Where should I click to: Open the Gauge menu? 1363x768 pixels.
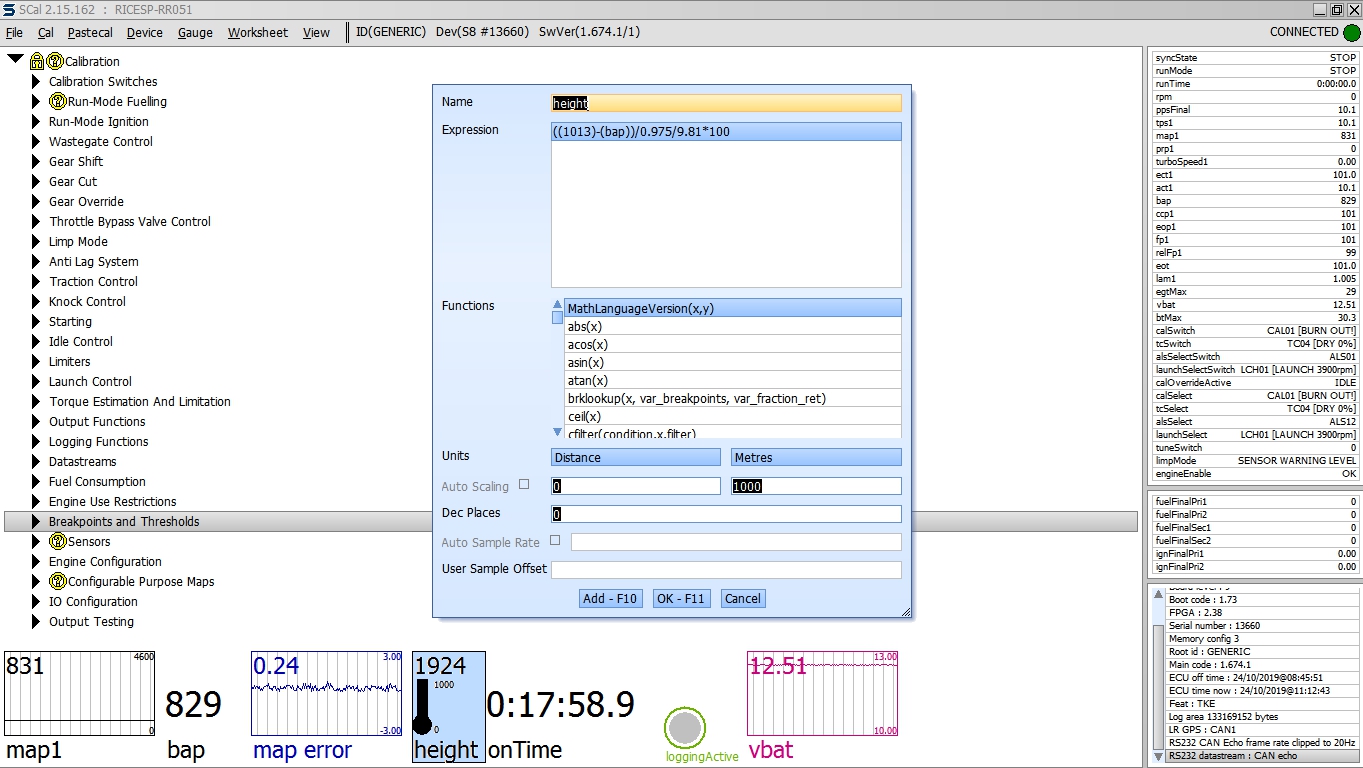click(195, 32)
